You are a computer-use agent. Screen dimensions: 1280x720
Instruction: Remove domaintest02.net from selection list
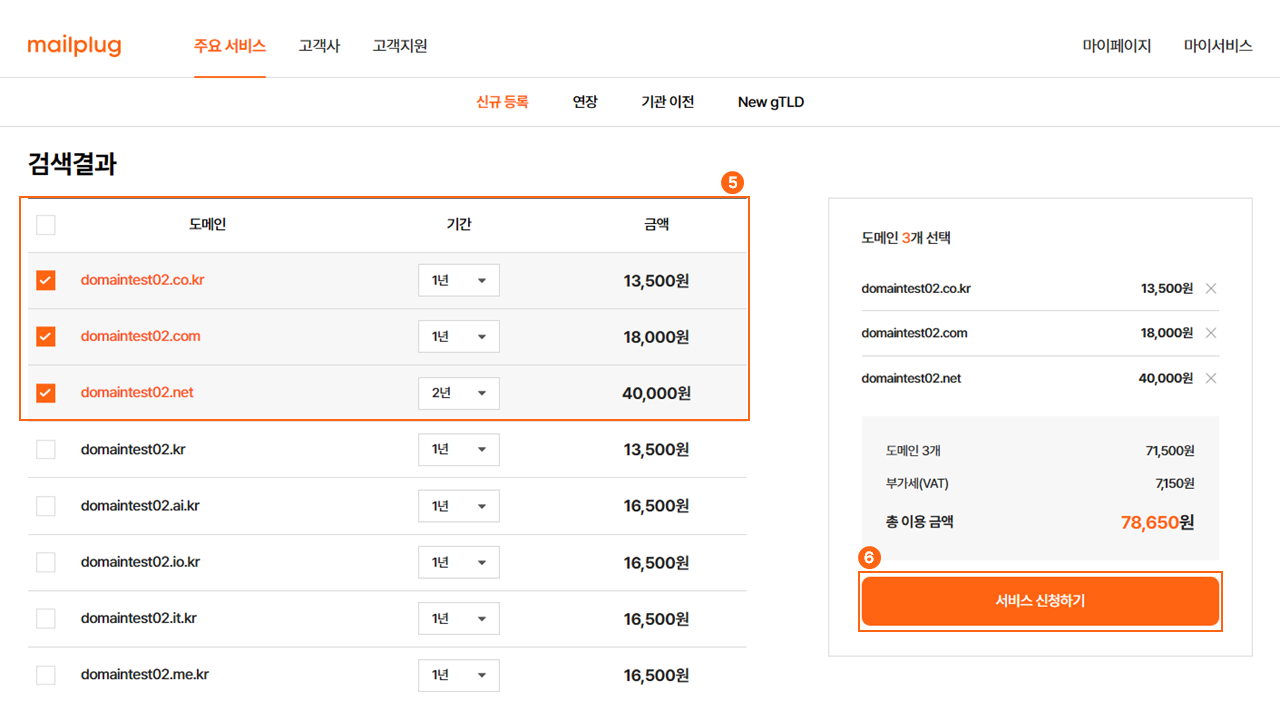tap(1211, 378)
